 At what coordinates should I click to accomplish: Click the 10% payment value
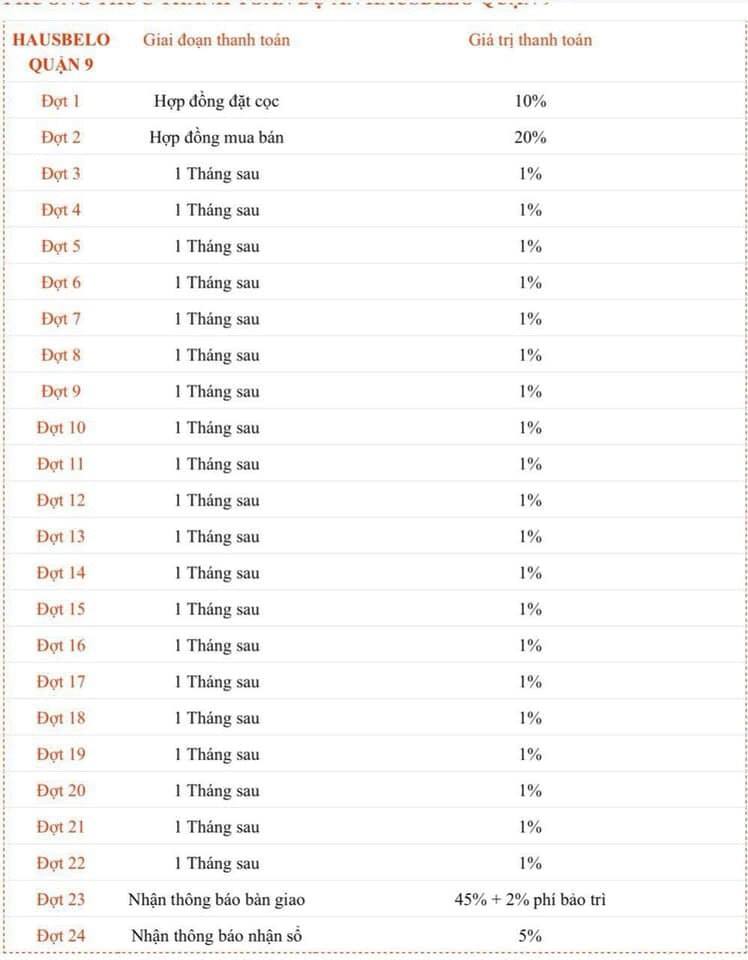pyautogui.click(x=530, y=101)
